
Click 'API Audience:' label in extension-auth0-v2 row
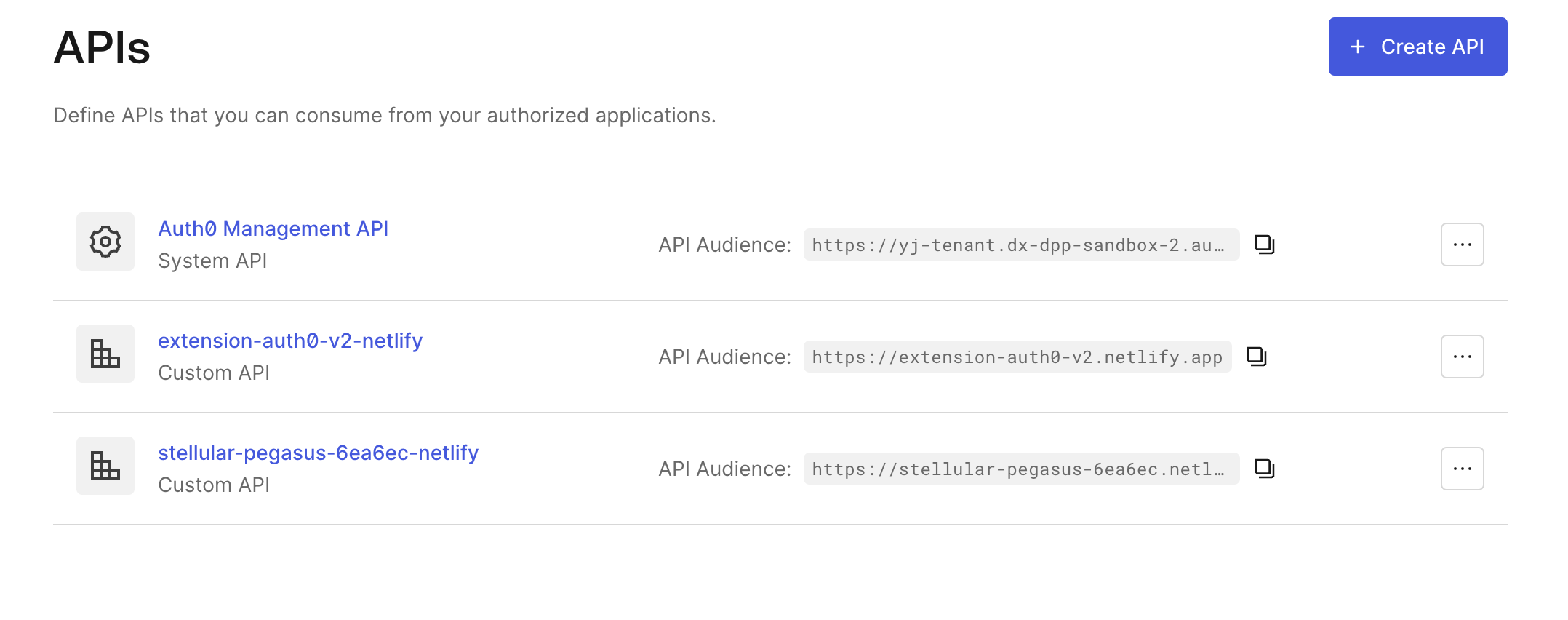click(724, 357)
